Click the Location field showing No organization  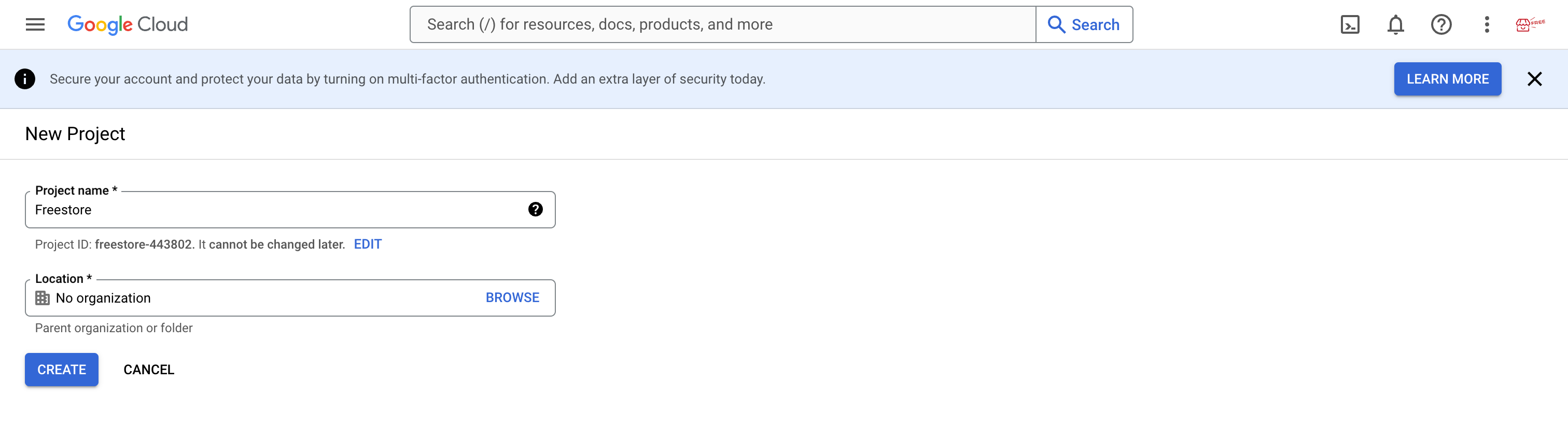click(256, 298)
